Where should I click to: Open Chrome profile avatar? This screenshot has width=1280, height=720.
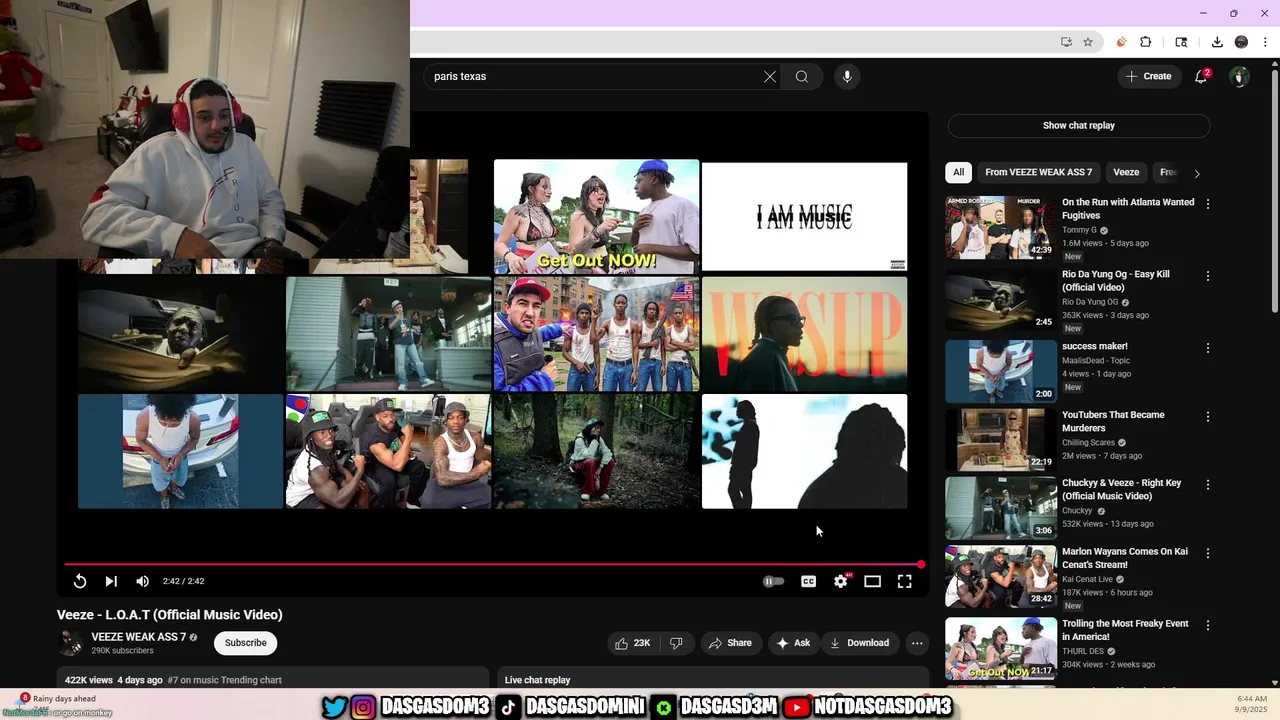point(1241,42)
